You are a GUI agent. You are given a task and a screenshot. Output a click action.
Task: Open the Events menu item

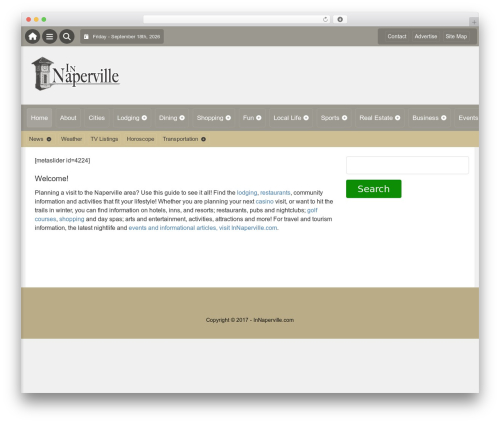468,118
